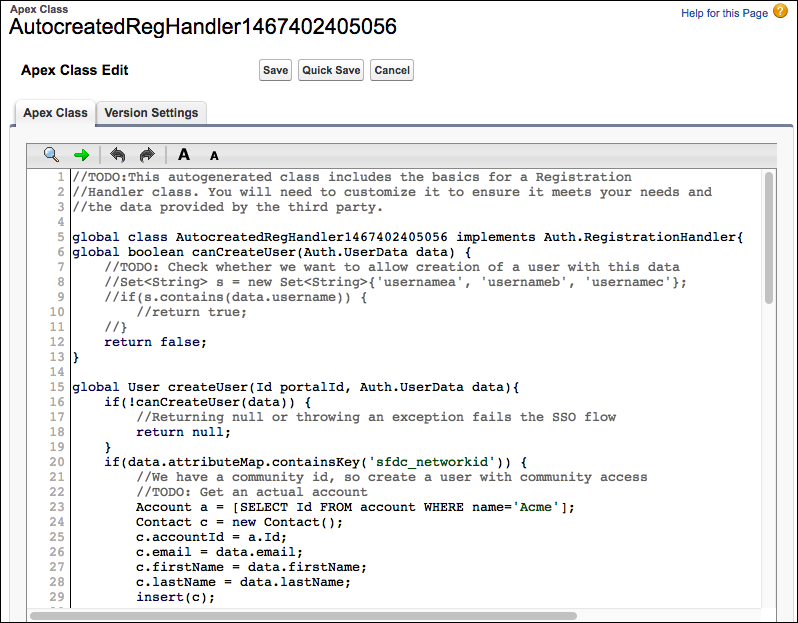The image size is (798, 623).
Task: Click 'insert(c);' on line 29
Action: pos(176,597)
